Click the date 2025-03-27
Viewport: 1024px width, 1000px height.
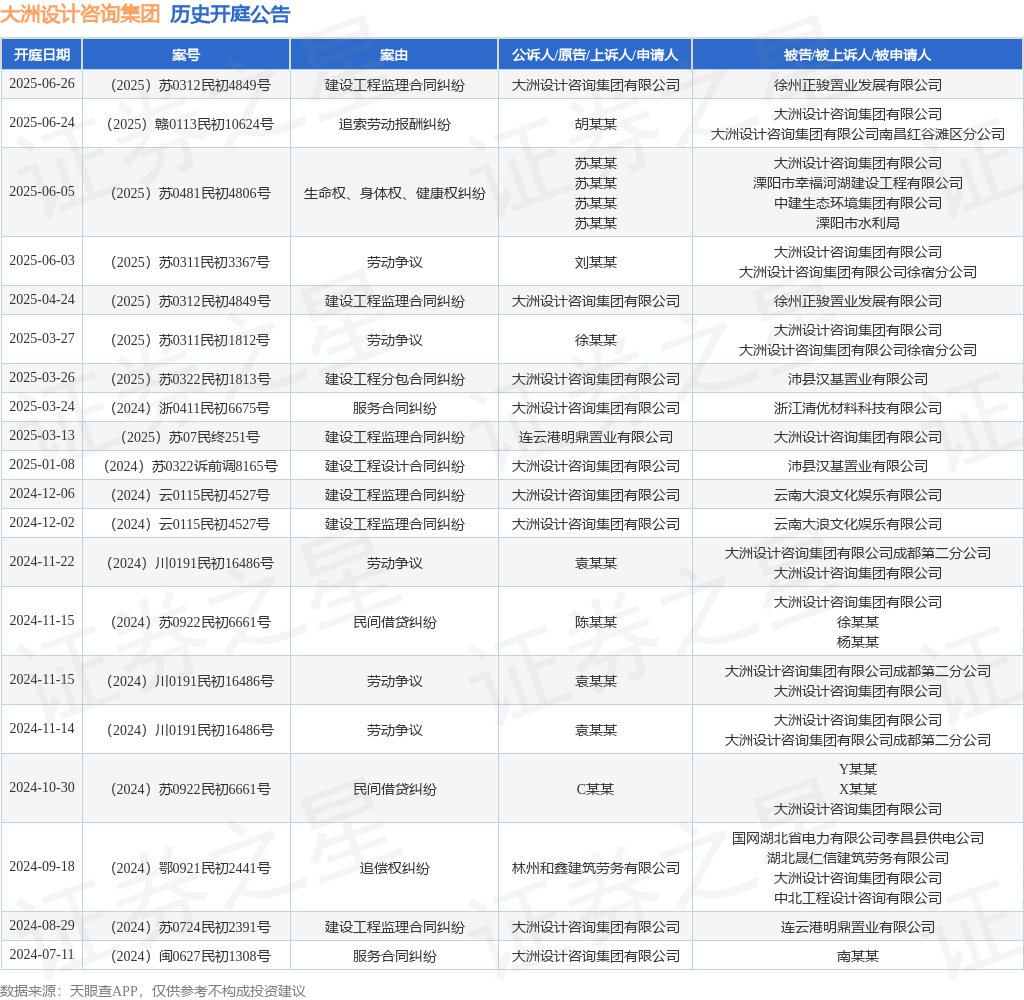42,339
